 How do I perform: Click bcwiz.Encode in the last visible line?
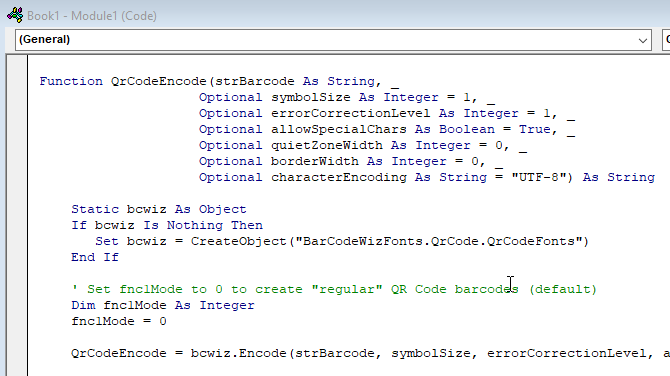click(x=238, y=353)
